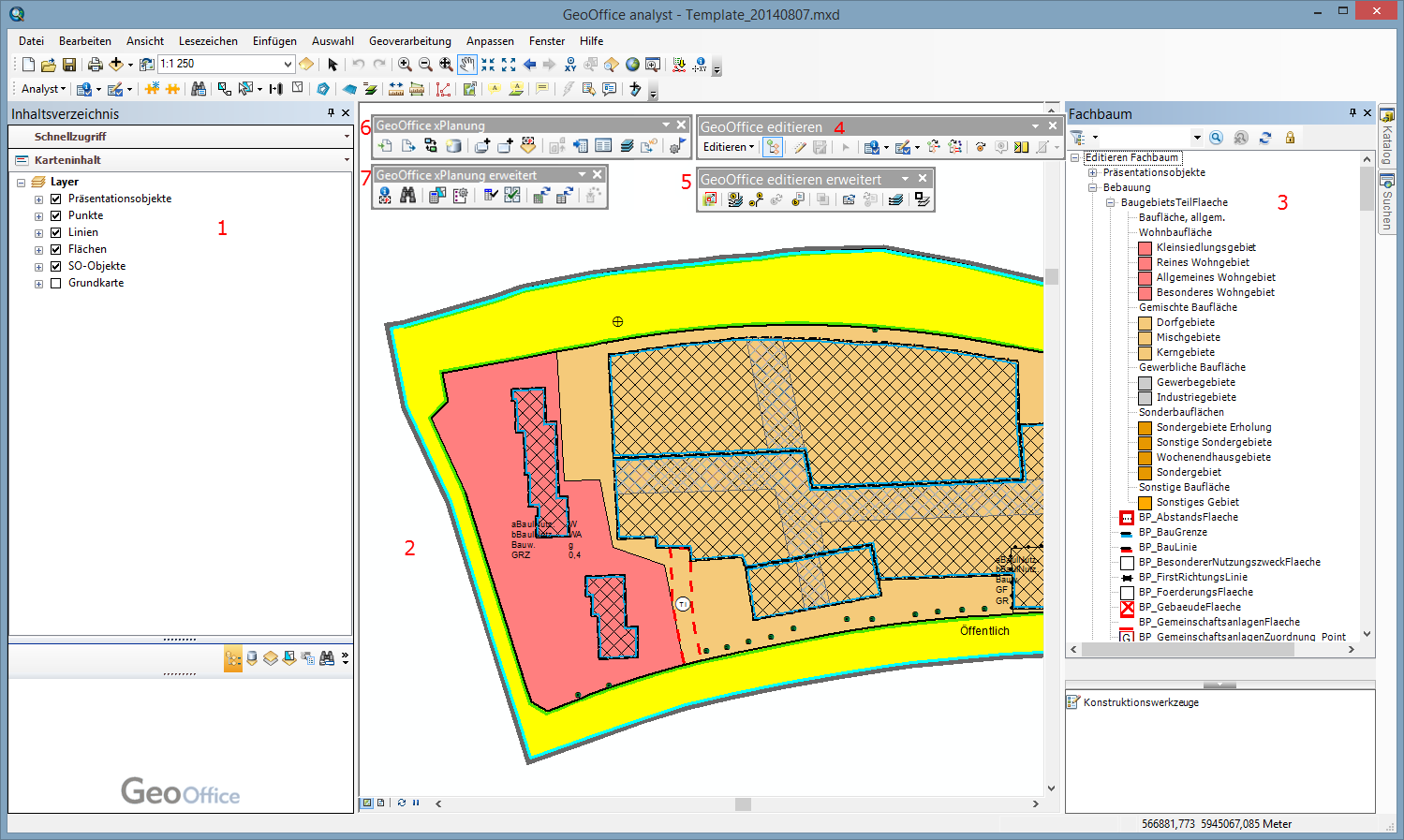Go to full extent globe icon
This screenshot has height=840, width=1404.
coord(632,65)
